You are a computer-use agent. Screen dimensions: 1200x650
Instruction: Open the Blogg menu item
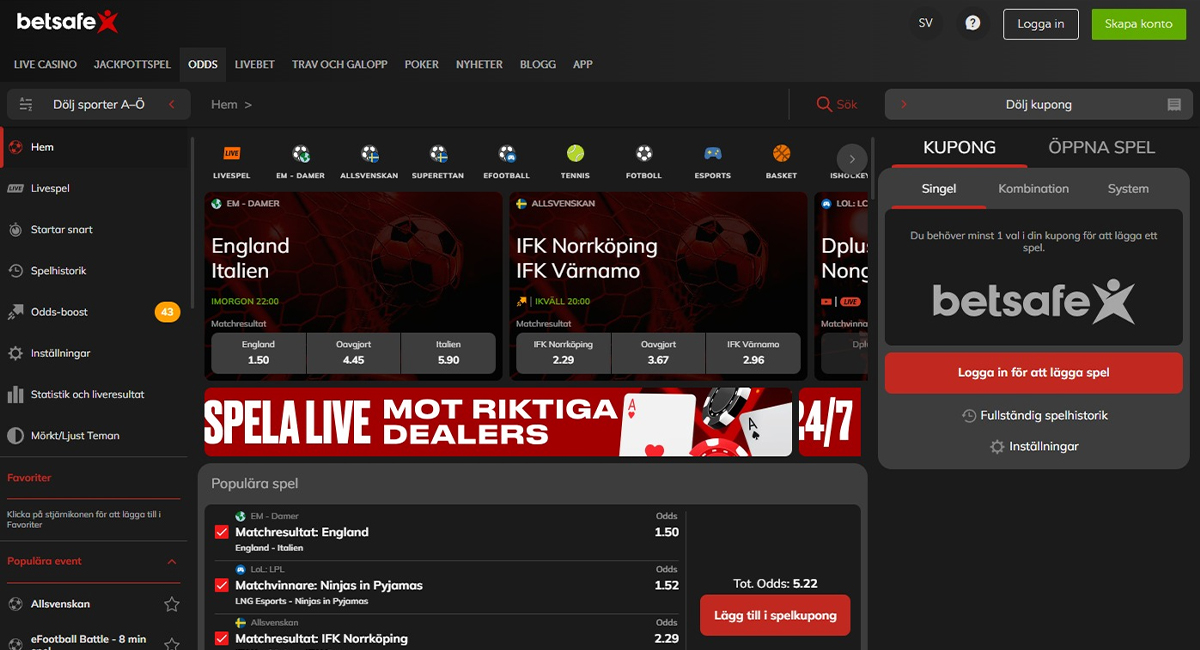pyautogui.click(x=538, y=64)
